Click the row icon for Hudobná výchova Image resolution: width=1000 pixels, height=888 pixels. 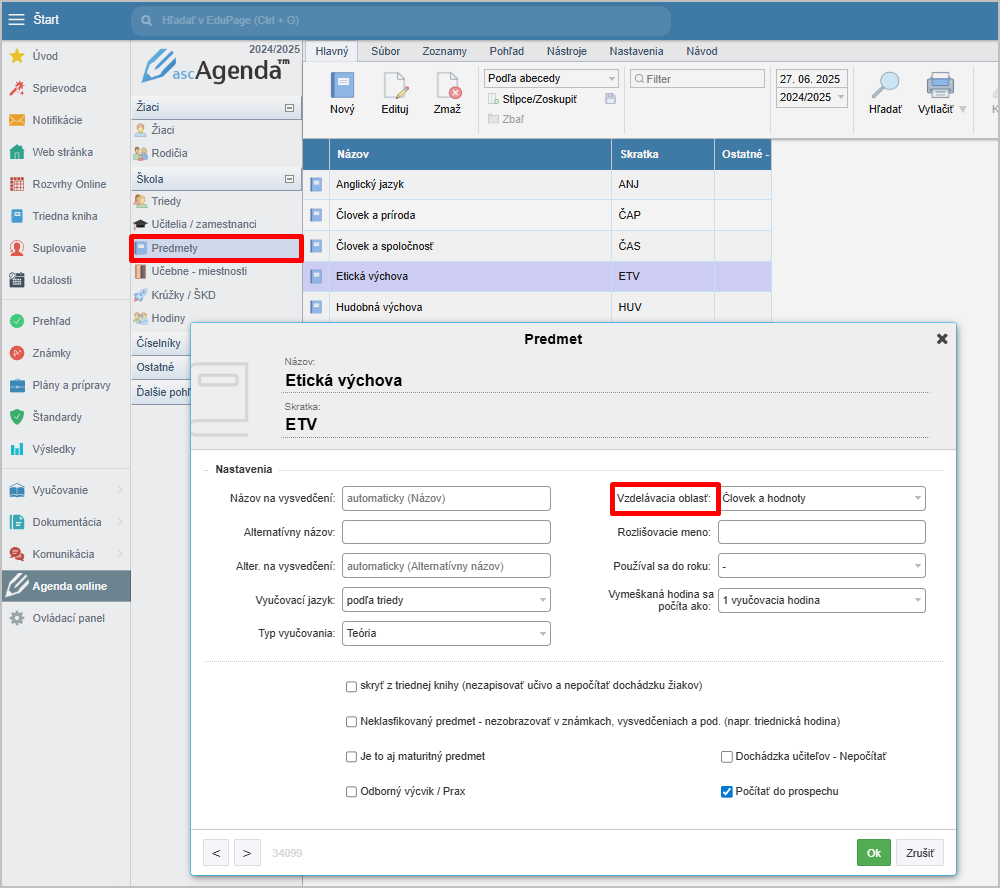point(316,307)
